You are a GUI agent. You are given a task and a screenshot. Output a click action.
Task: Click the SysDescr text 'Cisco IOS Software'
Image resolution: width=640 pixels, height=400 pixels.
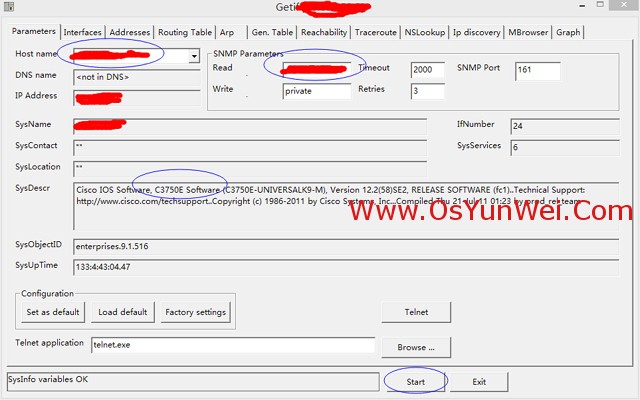pyautogui.click(x=113, y=190)
